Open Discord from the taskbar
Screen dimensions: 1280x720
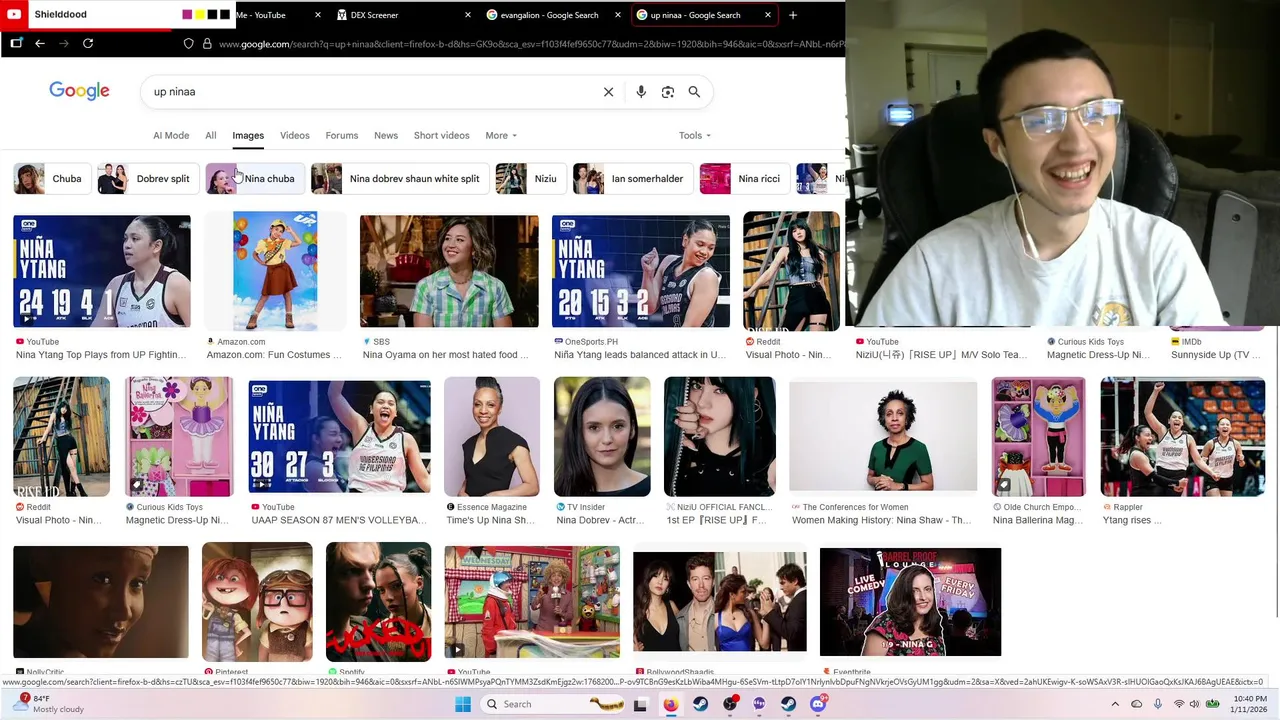pyautogui.click(x=818, y=704)
